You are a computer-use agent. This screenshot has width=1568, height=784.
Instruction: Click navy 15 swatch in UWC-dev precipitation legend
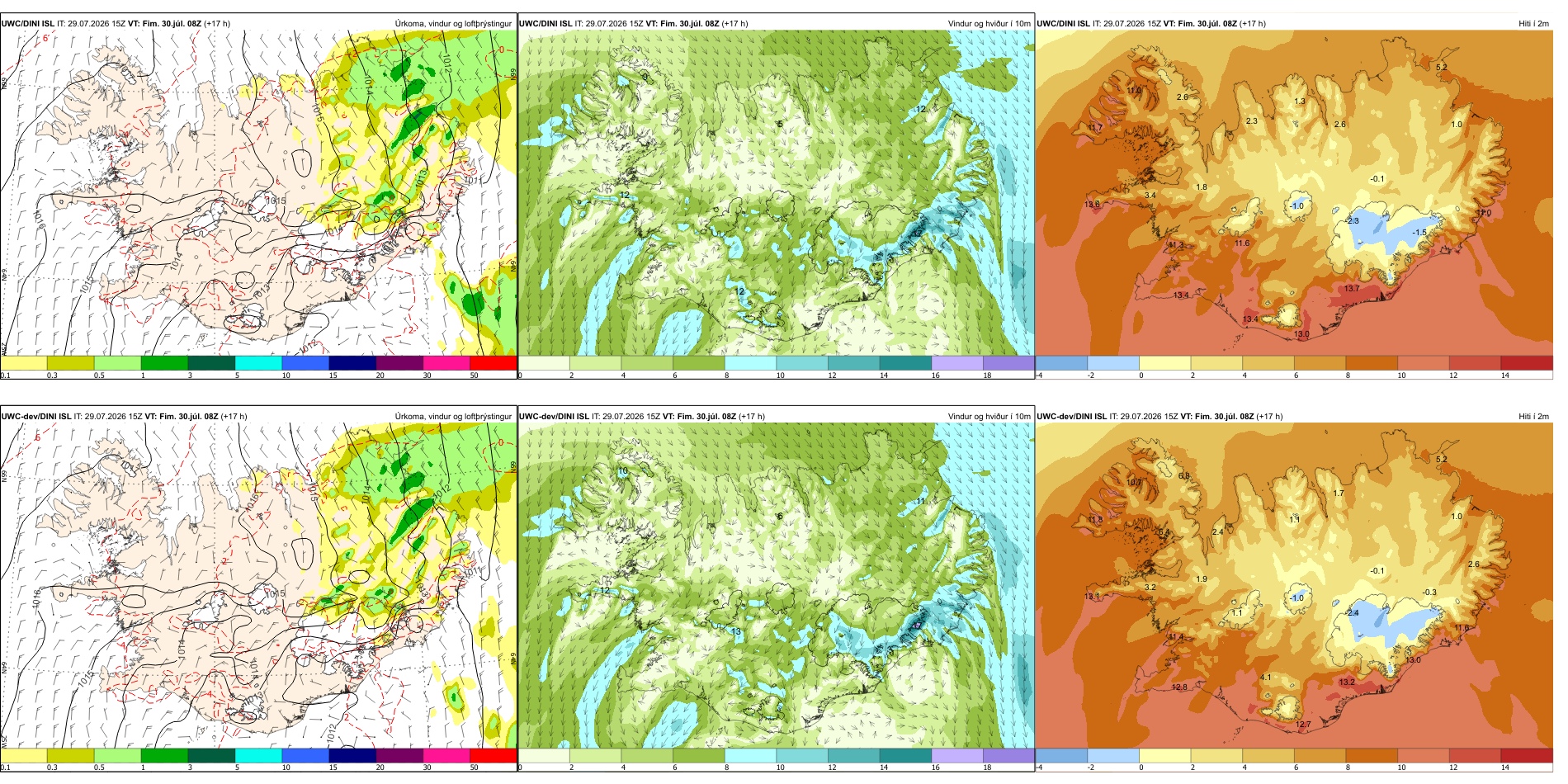click(x=352, y=756)
